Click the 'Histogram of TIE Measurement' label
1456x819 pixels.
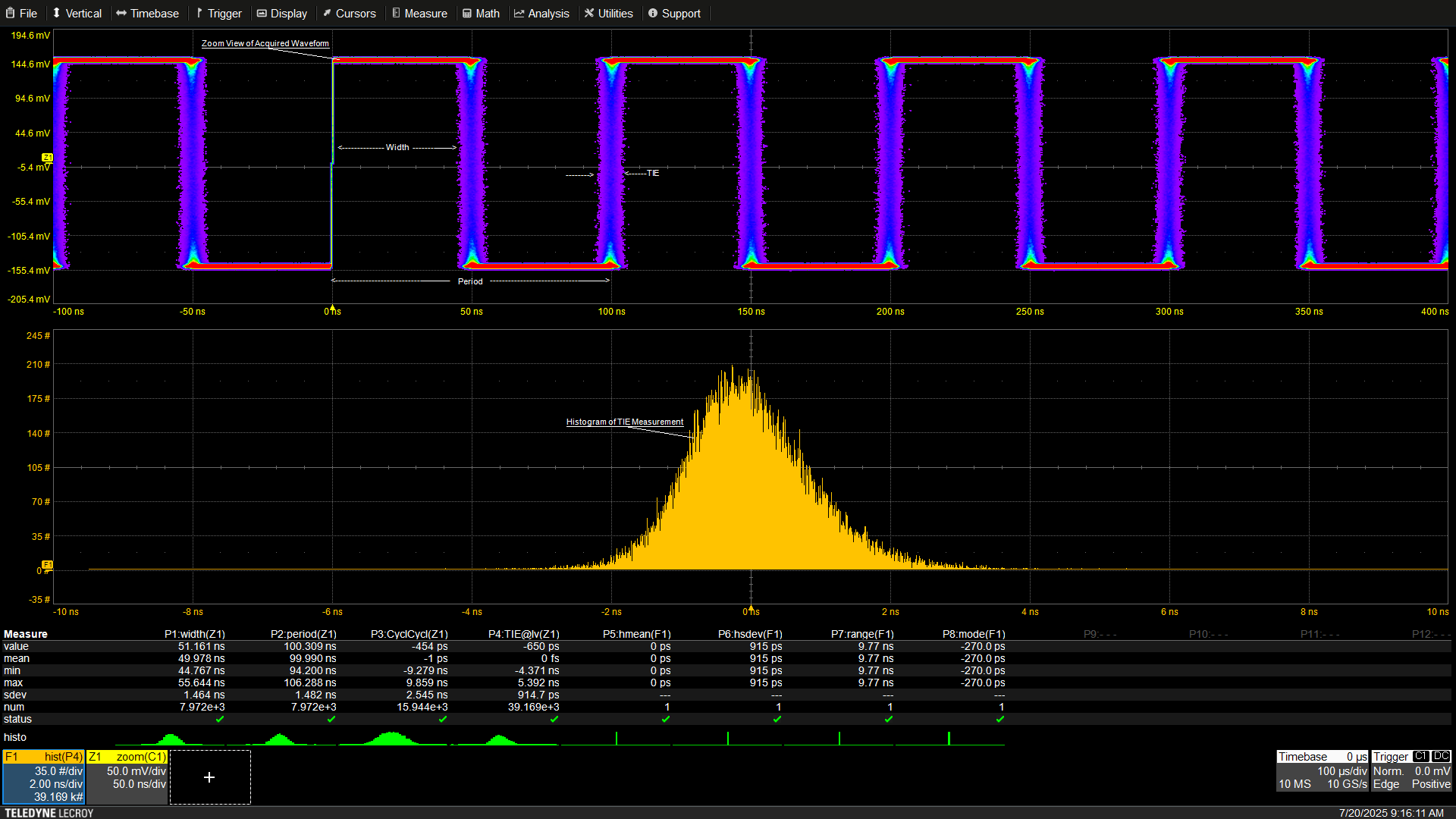point(625,422)
